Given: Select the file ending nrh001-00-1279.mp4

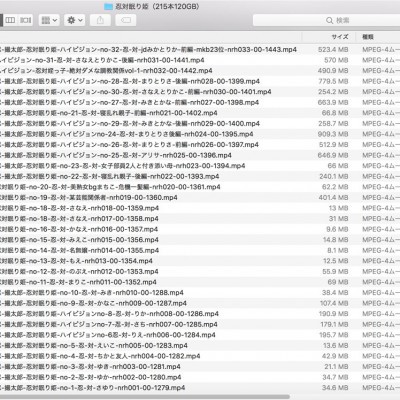Looking at the screenshot, I should point(200,388).
